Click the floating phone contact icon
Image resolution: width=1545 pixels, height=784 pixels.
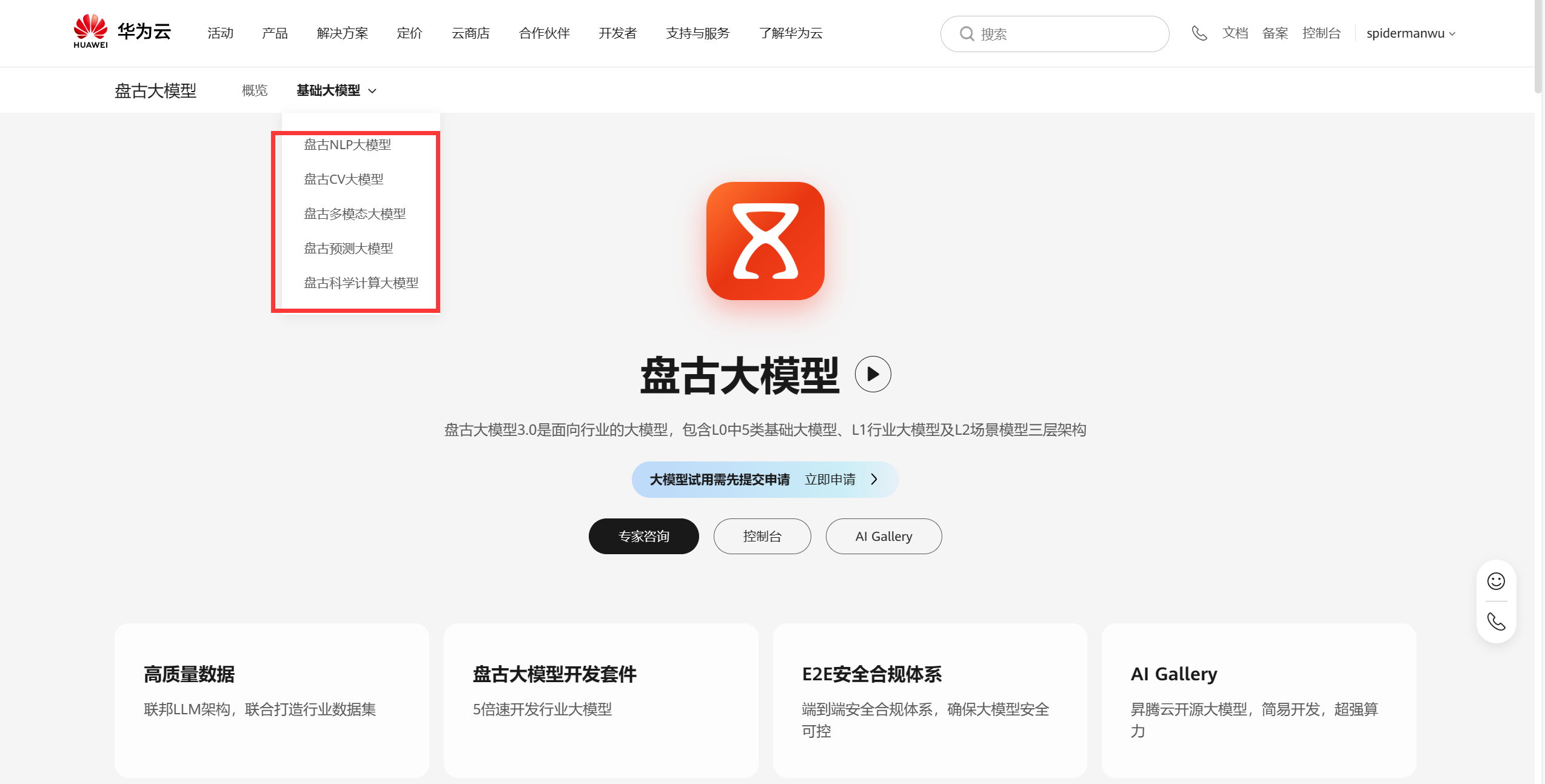(1496, 622)
